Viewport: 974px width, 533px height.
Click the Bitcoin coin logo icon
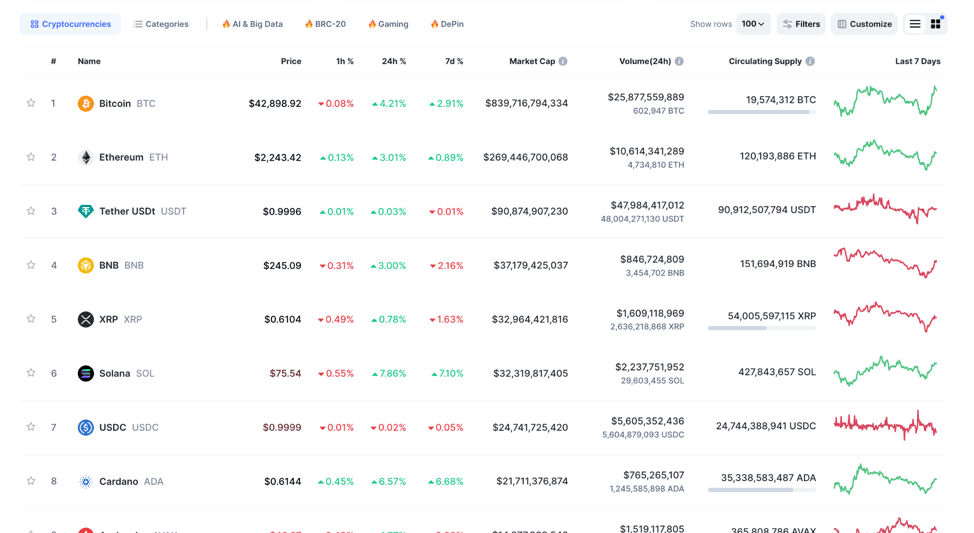click(86, 104)
